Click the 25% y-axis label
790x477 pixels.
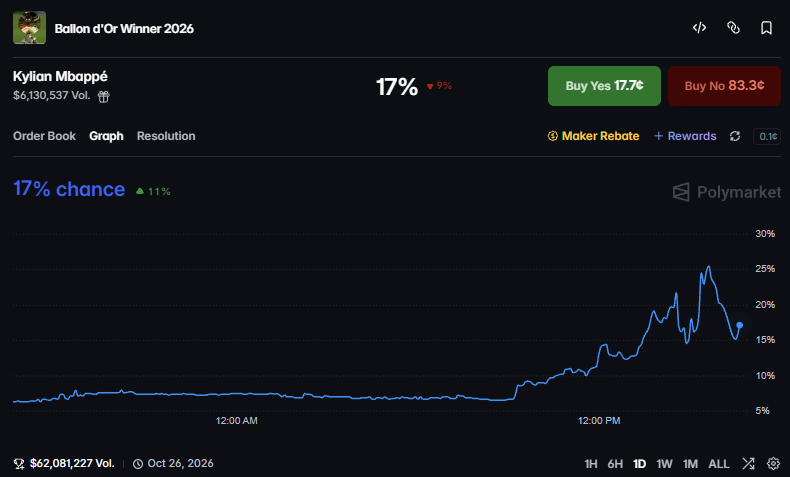point(765,269)
